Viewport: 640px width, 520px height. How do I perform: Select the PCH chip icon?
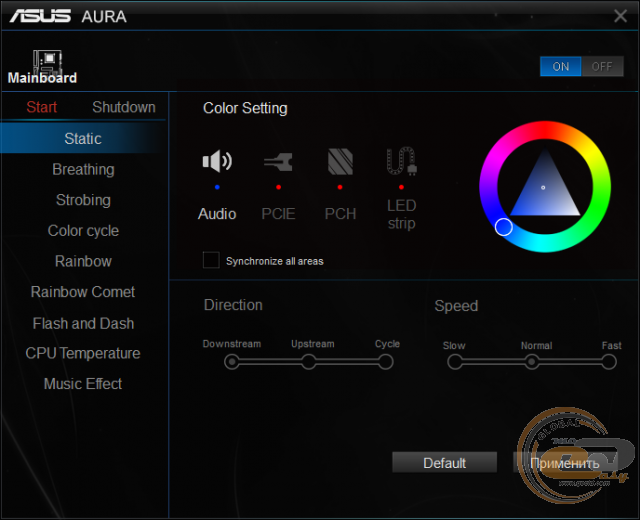340,162
